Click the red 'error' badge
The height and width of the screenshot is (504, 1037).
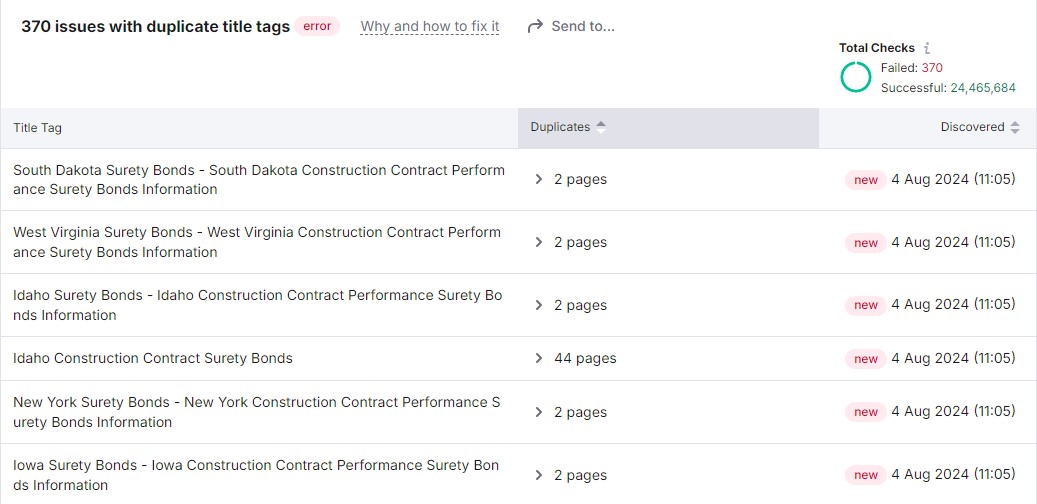(317, 26)
